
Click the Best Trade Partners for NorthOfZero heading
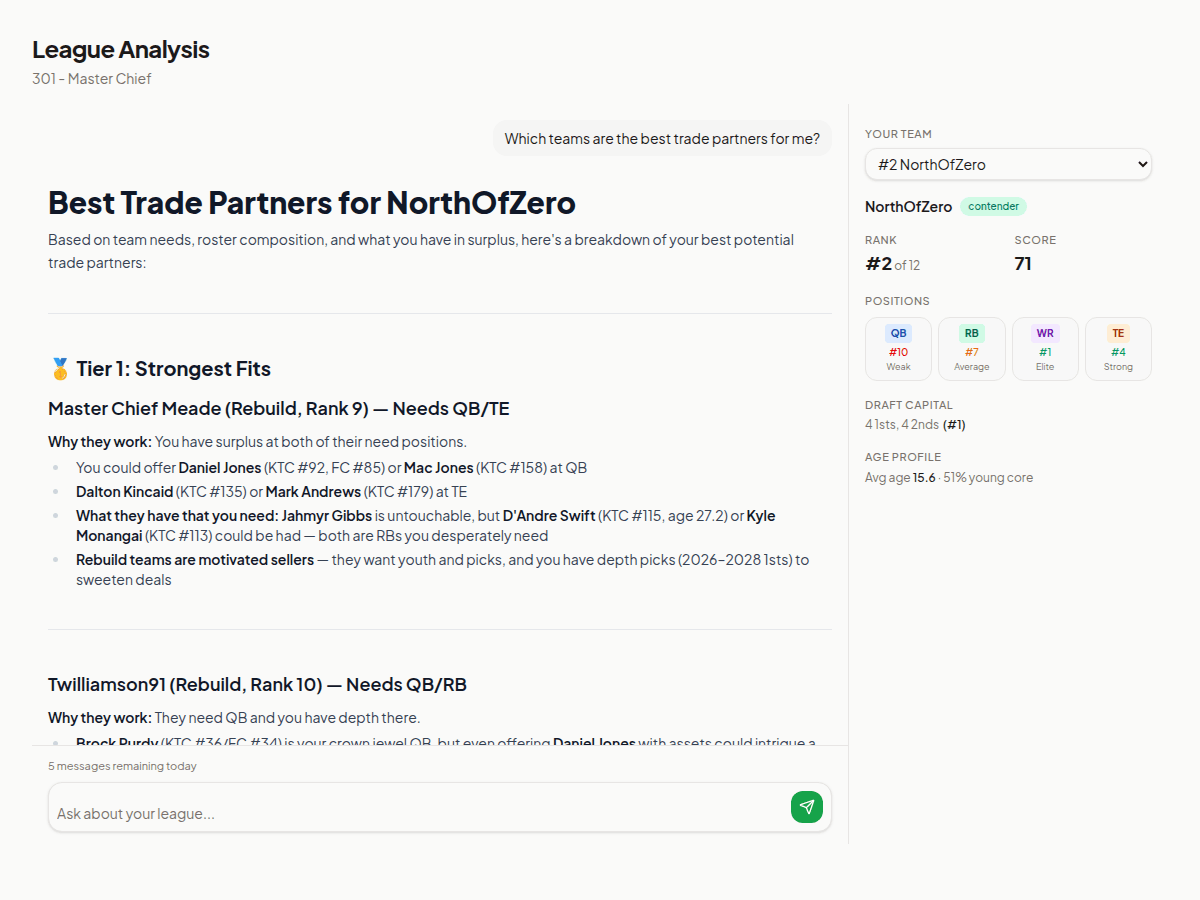(312, 203)
